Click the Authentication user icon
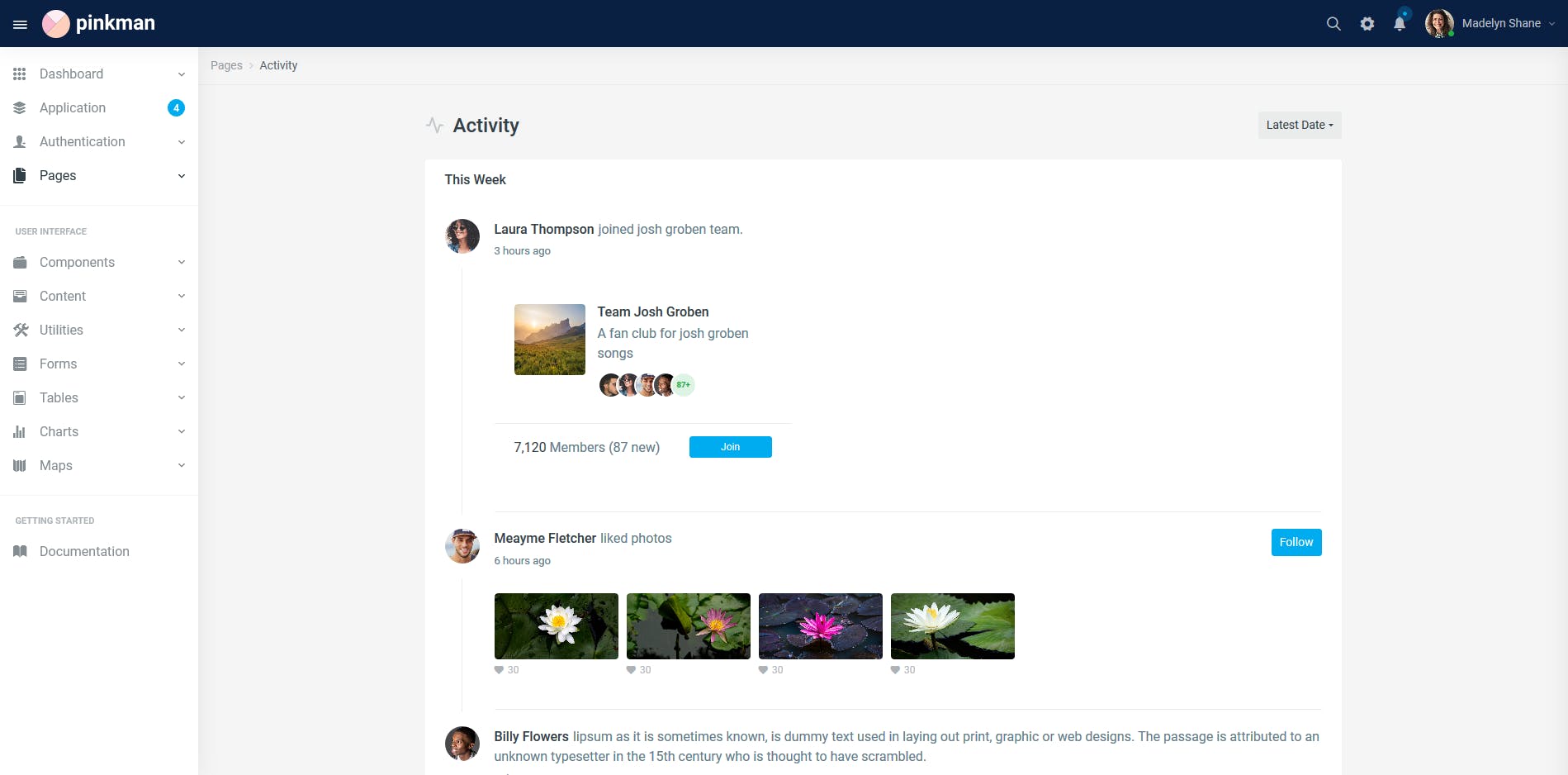 (x=20, y=141)
